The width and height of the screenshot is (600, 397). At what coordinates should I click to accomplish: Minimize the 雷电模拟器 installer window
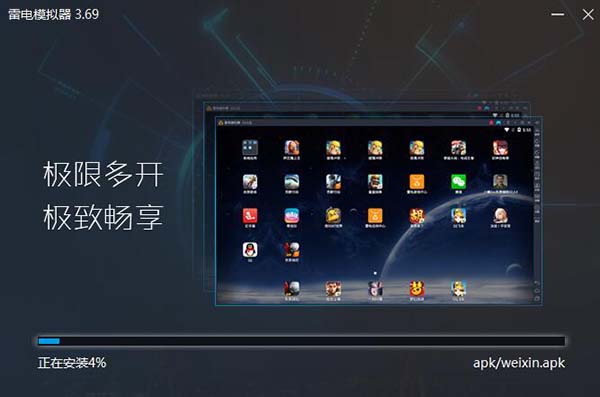pos(558,15)
